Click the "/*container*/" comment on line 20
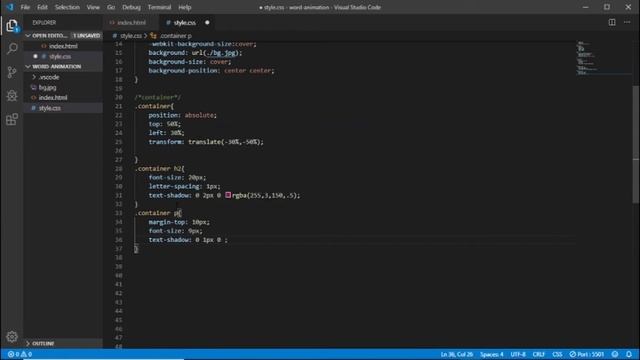Viewport: 640px width, 360px height. [158, 97]
